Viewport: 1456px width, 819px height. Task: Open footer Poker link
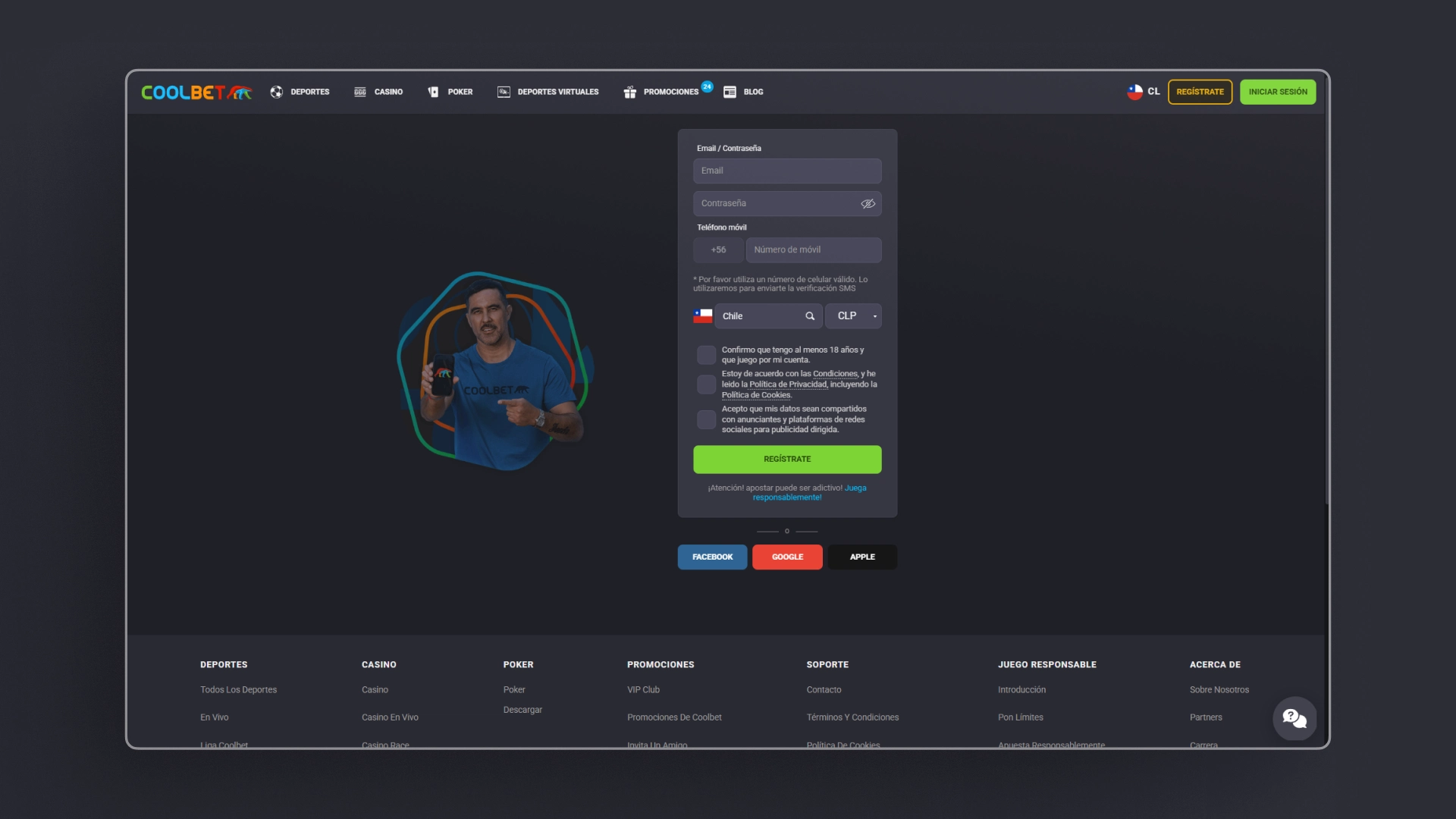514,690
